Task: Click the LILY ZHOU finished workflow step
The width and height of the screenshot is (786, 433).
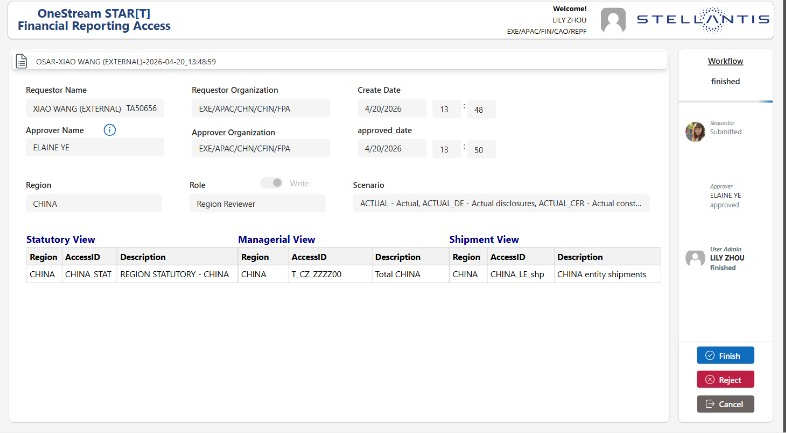Action: pyautogui.click(x=727, y=258)
